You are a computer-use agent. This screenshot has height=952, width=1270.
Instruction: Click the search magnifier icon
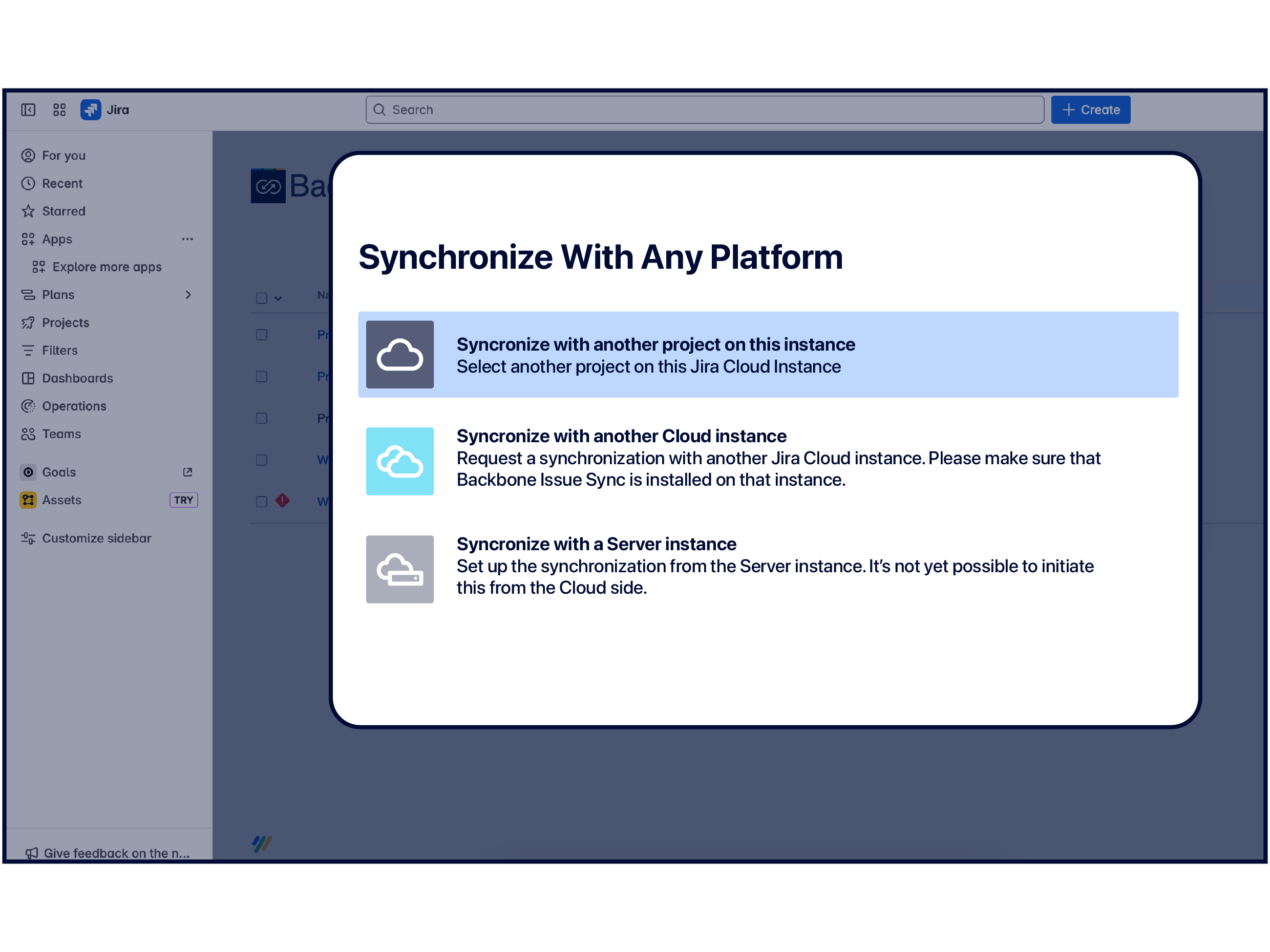tap(379, 110)
